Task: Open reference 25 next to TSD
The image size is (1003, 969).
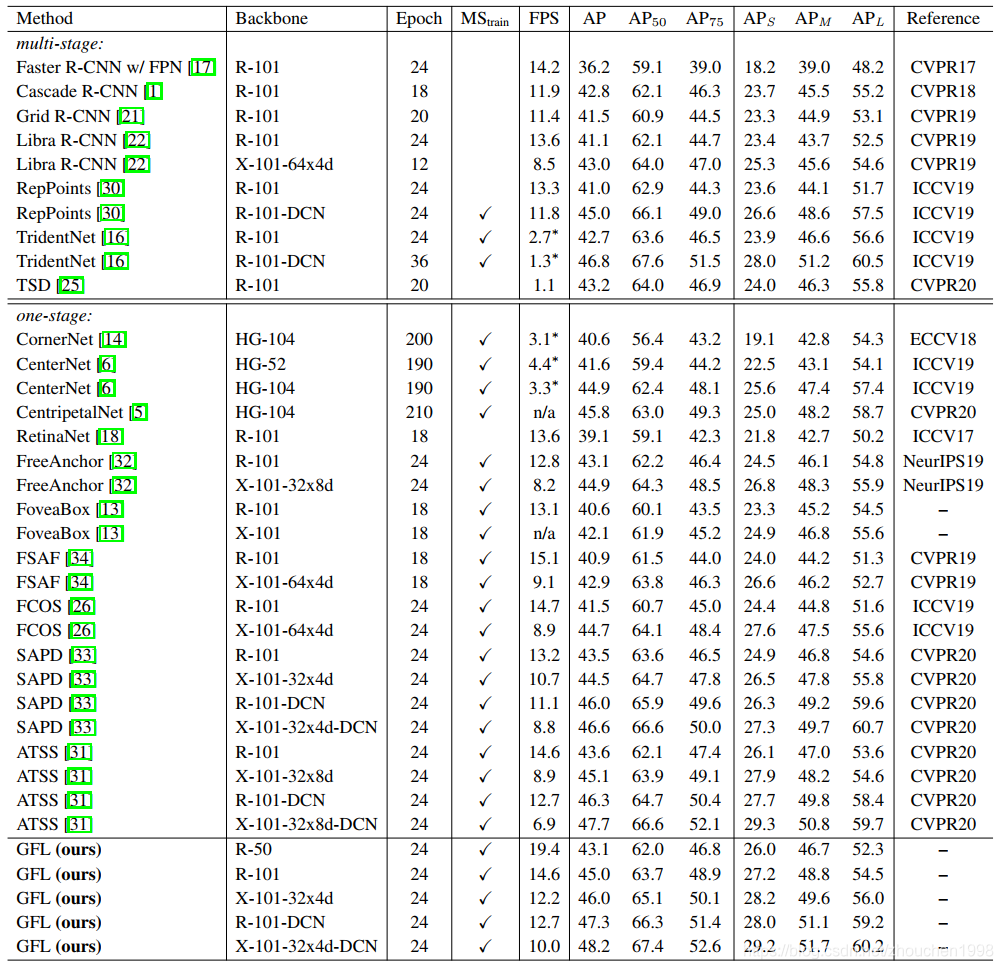Action: (71, 285)
